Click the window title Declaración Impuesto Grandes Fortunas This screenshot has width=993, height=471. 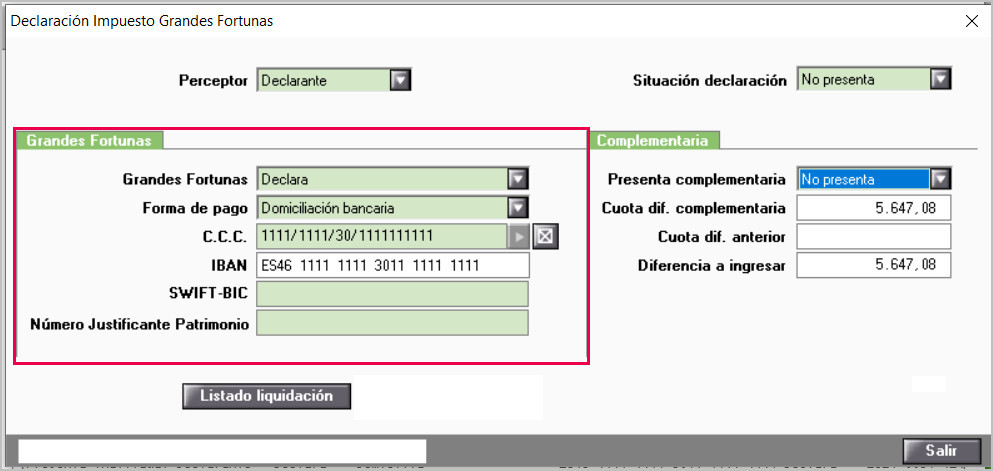[x=142, y=21]
